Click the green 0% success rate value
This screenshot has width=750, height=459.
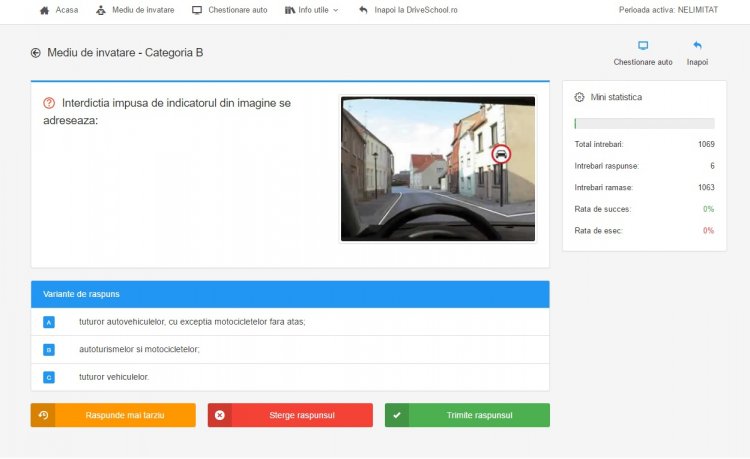point(708,209)
